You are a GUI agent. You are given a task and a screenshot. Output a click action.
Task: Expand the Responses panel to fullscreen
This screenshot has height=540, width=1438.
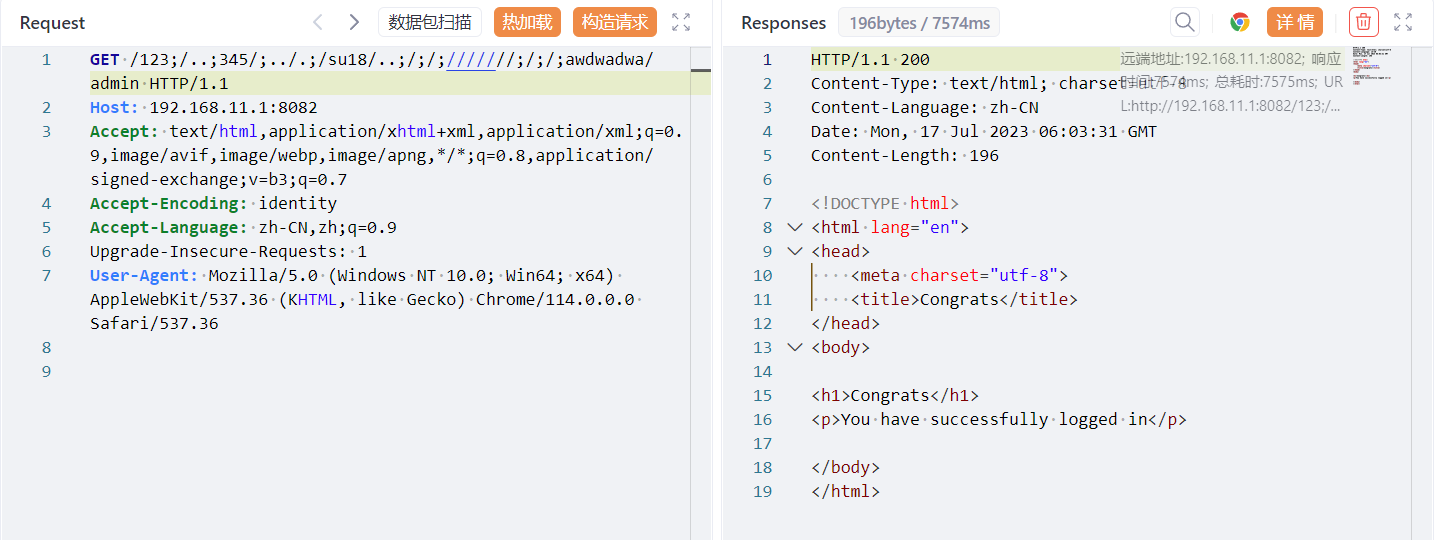(1403, 22)
